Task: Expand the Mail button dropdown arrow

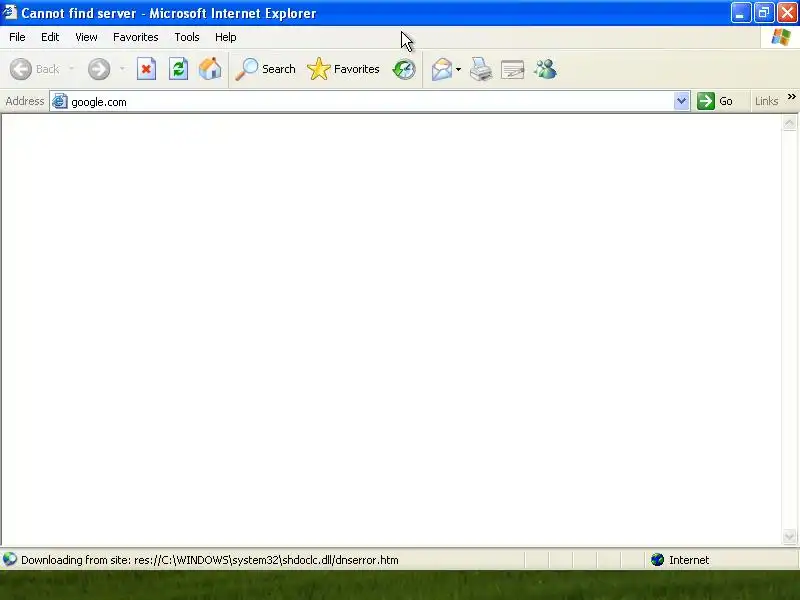Action: tap(458, 69)
